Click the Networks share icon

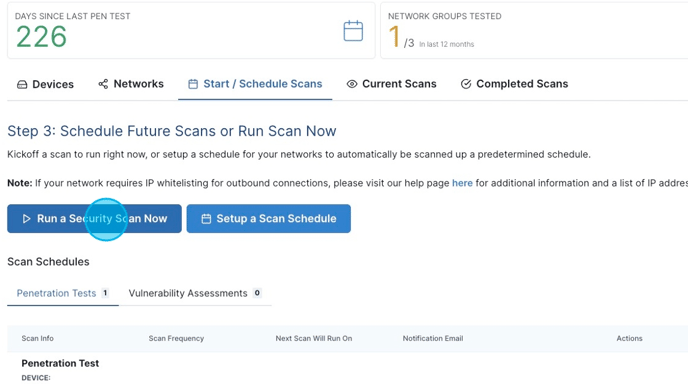click(x=103, y=84)
